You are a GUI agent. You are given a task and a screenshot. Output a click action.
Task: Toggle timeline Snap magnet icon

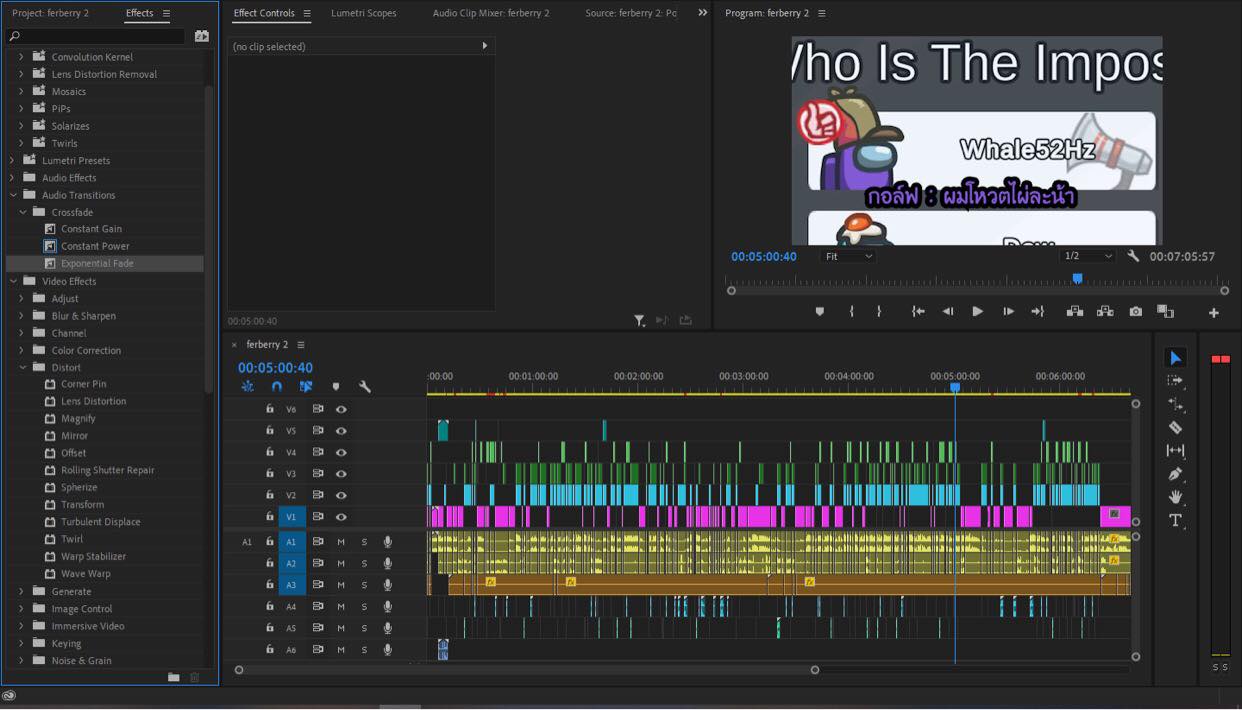pyautogui.click(x=277, y=386)
